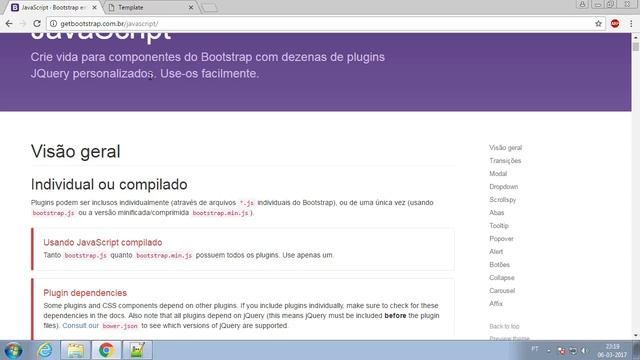Navigate to Popover in sidebar

(x=501, y=239)
